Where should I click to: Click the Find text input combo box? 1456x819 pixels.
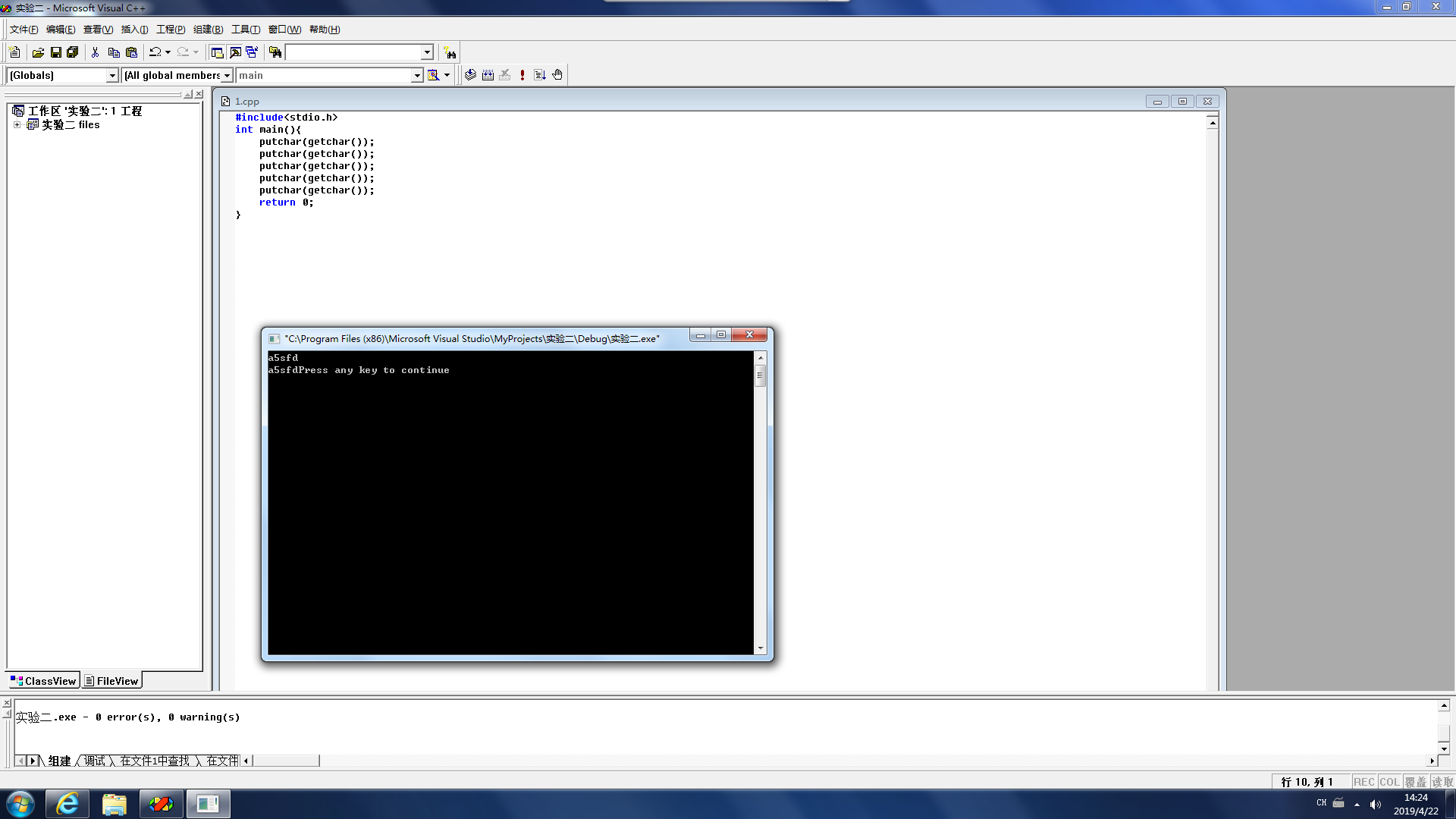click(353, 52)
